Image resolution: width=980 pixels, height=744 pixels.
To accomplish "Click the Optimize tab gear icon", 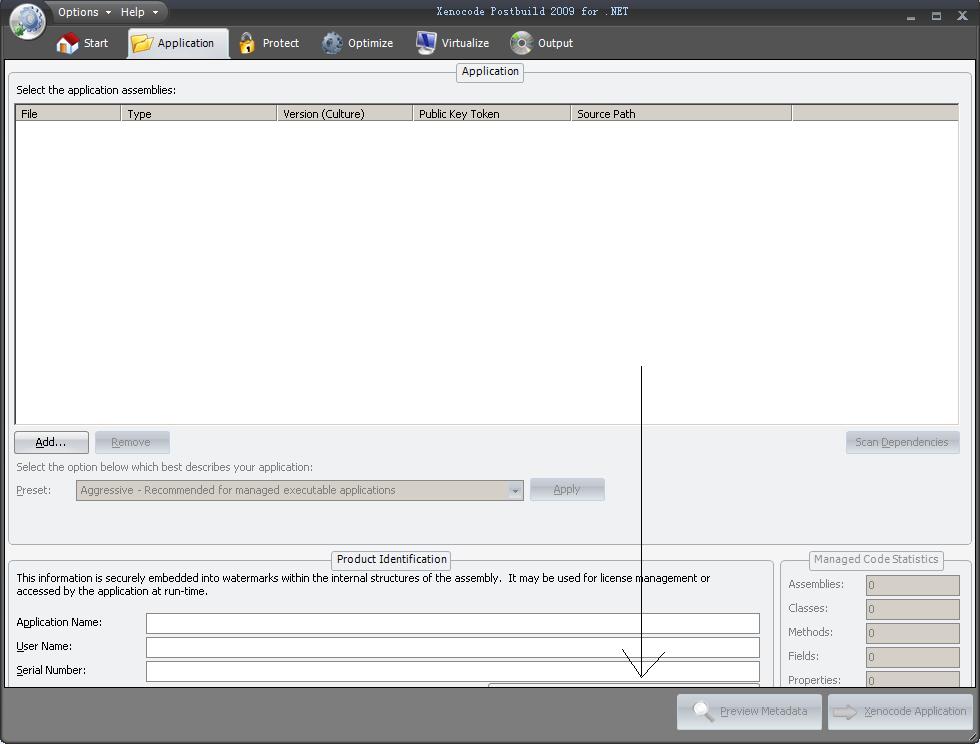I will 332,43.
